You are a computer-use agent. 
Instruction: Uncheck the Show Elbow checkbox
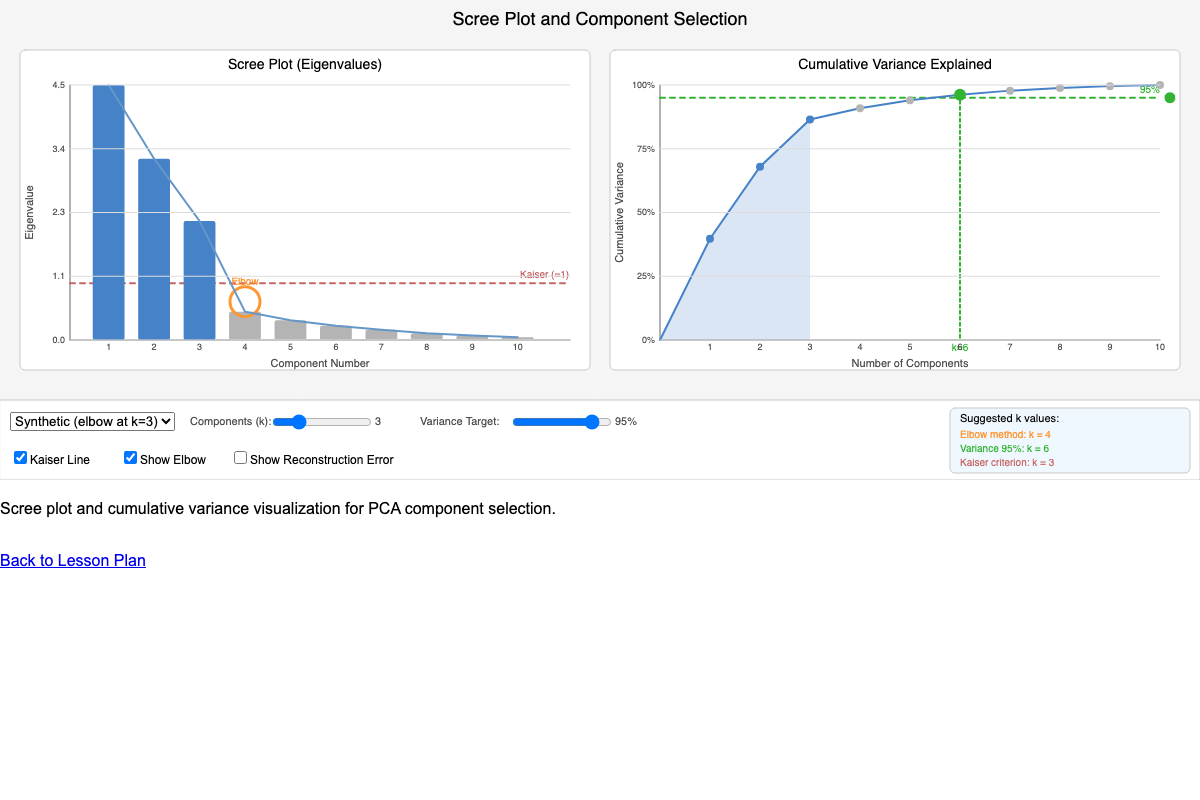(131, 458)
